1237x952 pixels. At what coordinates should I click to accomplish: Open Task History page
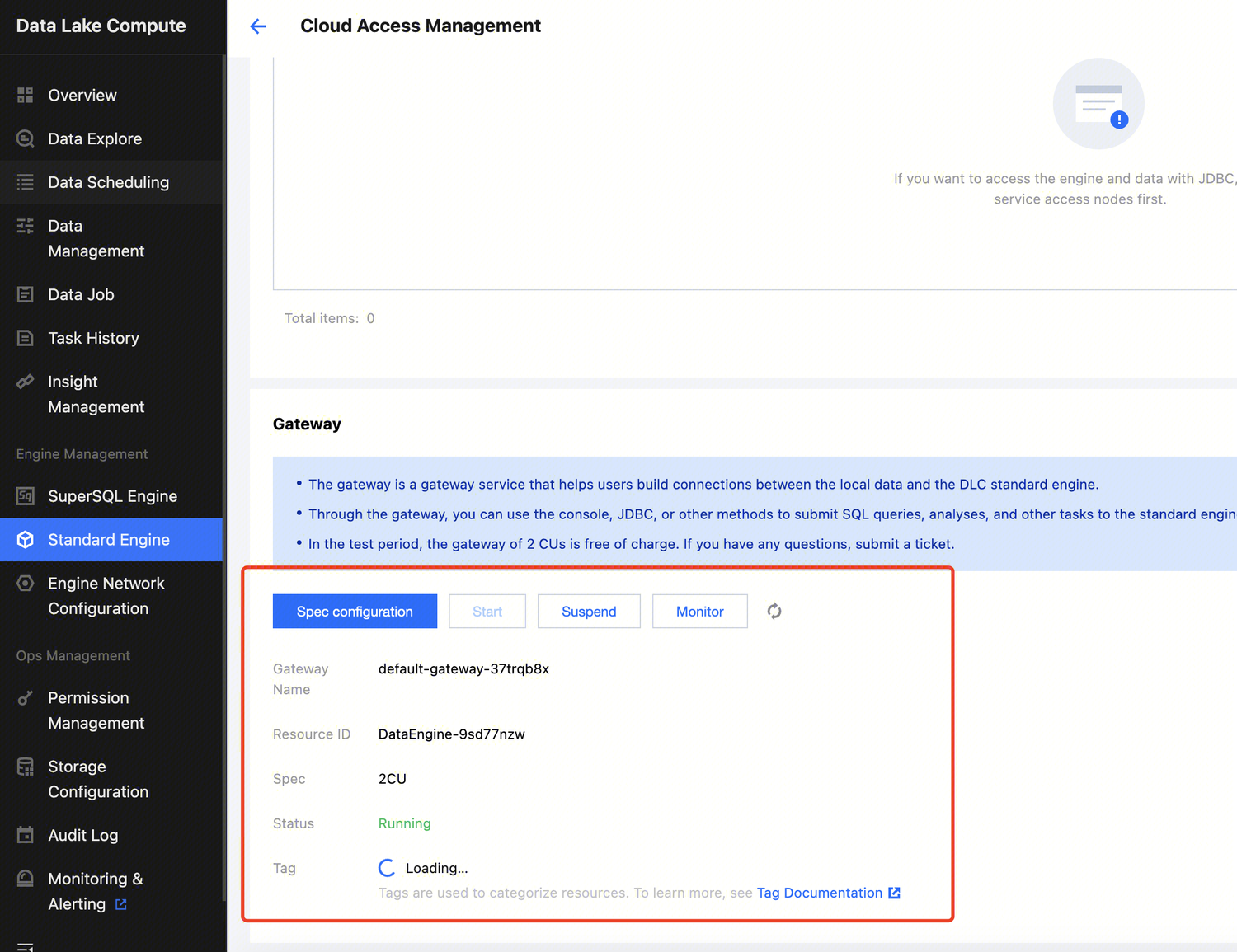tap(93, 339)
